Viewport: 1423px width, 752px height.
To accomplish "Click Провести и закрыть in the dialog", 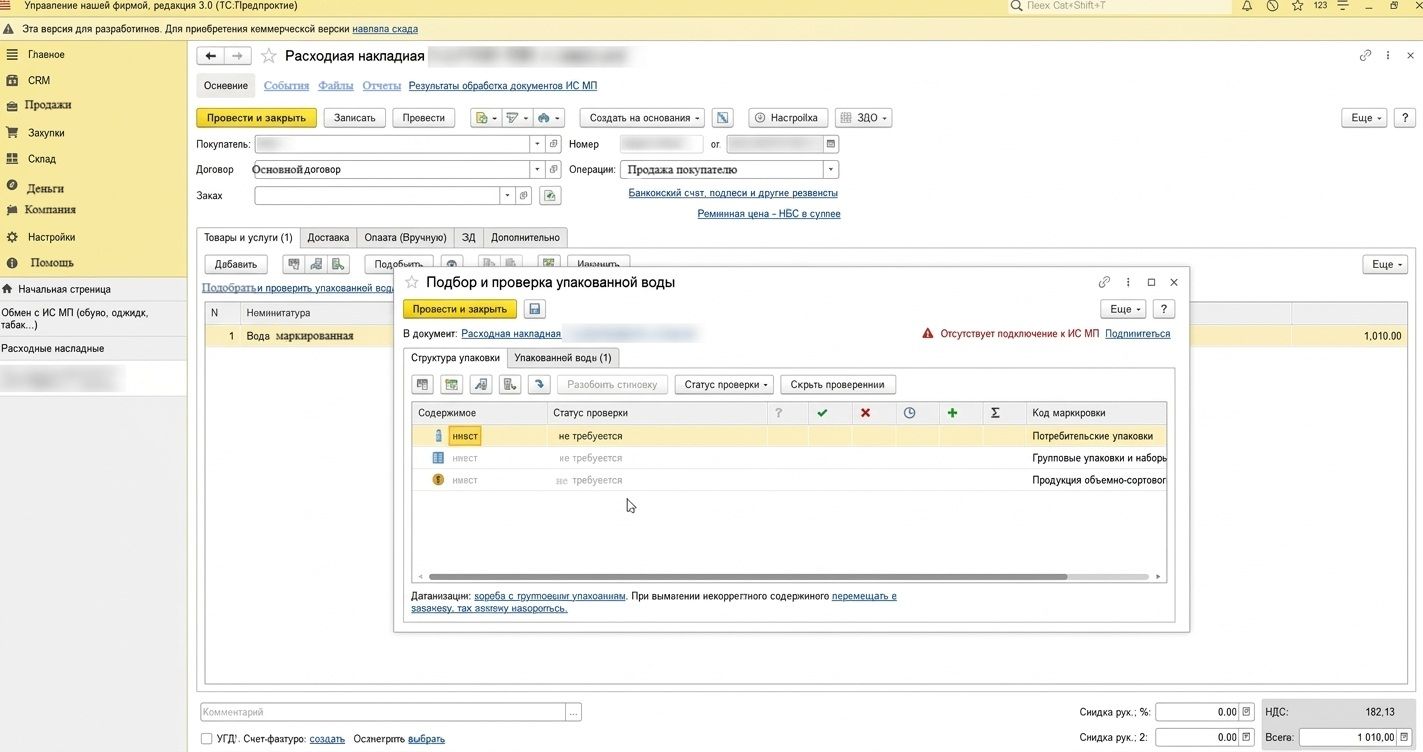I will (460, 309).
